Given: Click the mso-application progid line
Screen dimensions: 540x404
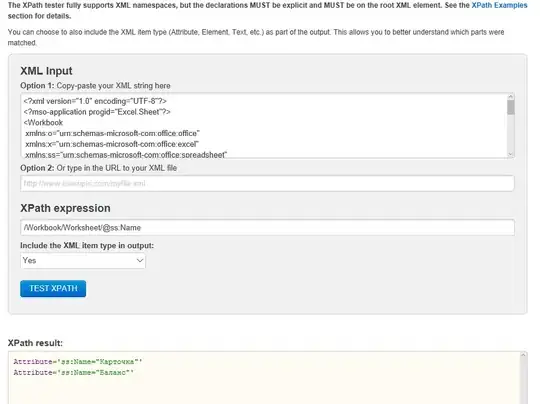Looking at the screenshot, I should click(97, 112).
